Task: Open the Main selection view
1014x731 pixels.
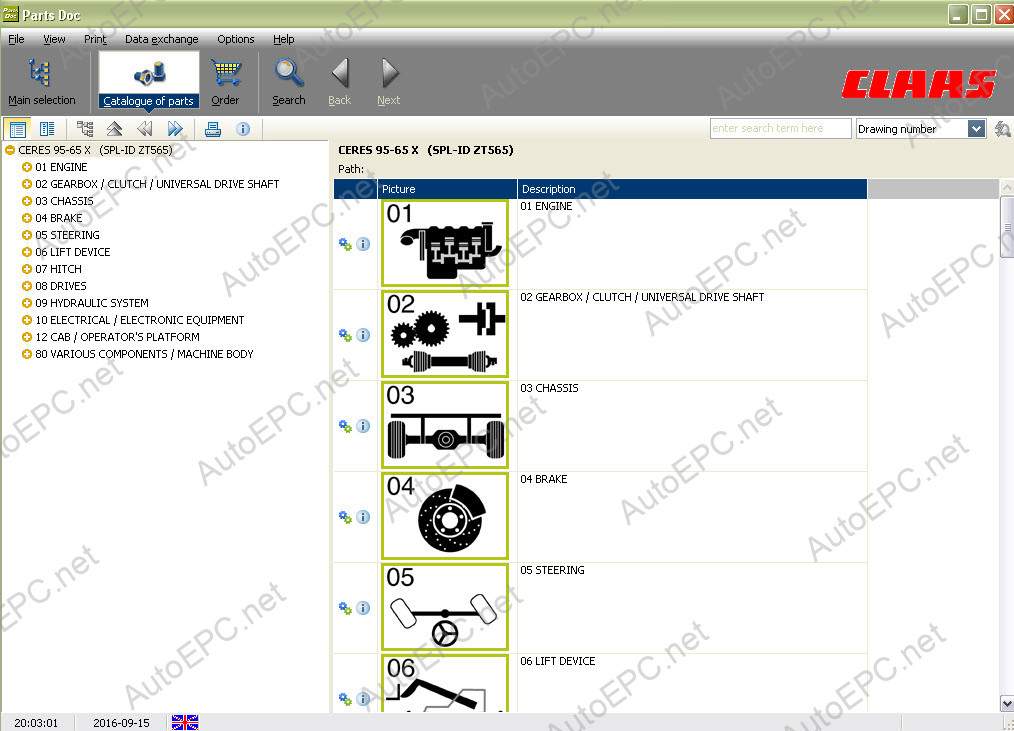Action: coord(41,82)
